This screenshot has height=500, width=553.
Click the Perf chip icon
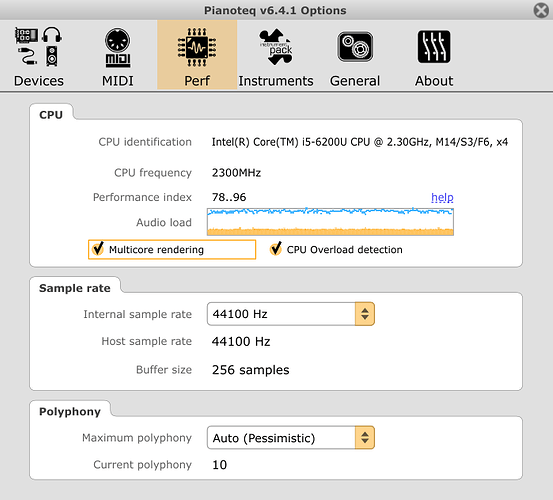click(197, 47)
